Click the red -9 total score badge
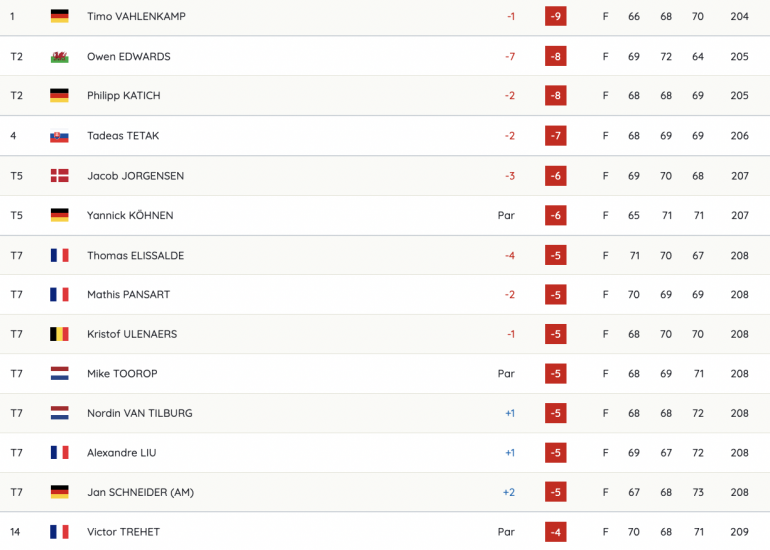 [x=555, y=16]
